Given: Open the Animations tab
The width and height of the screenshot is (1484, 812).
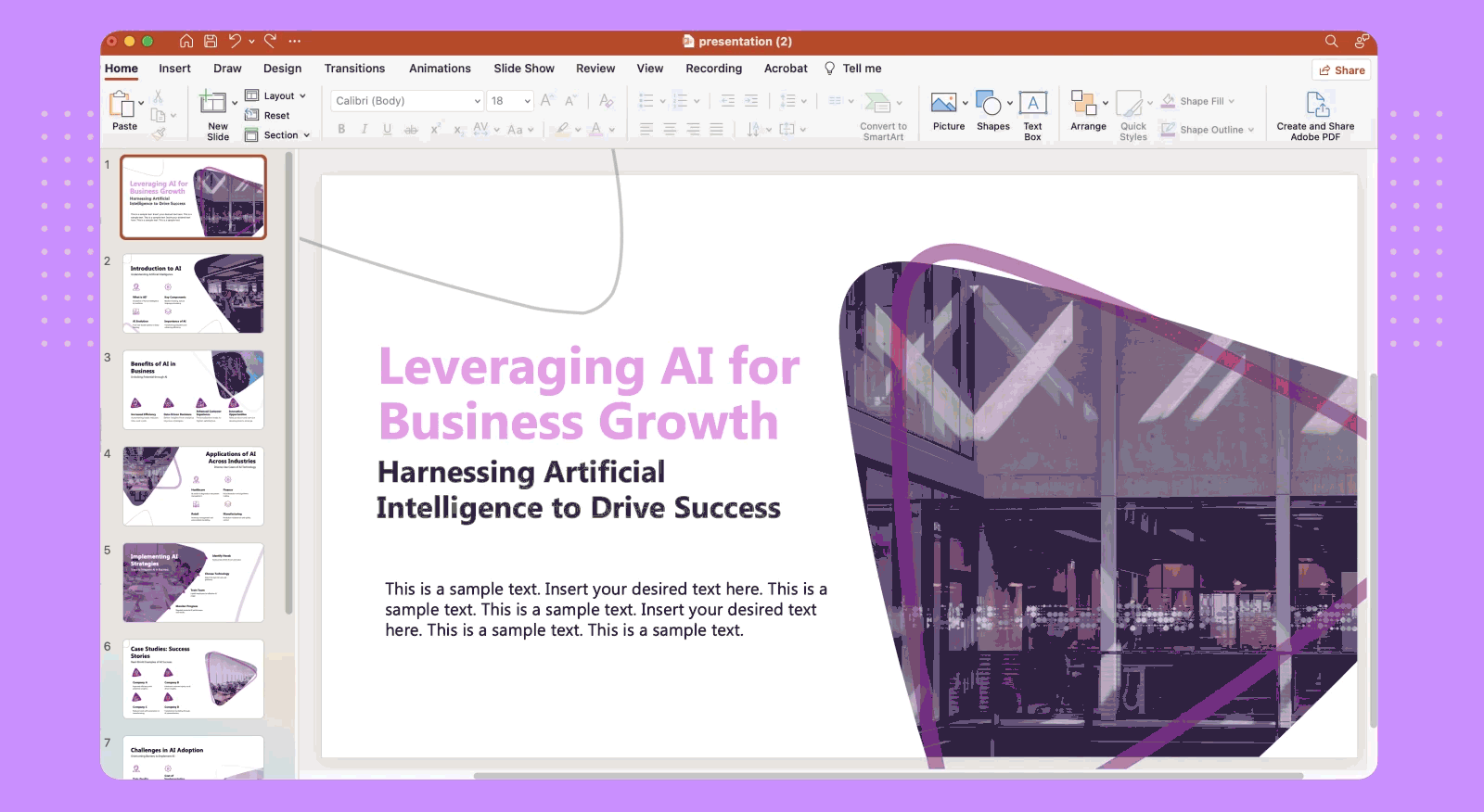Looking at the screenshot, I should (x=440, y=69).
